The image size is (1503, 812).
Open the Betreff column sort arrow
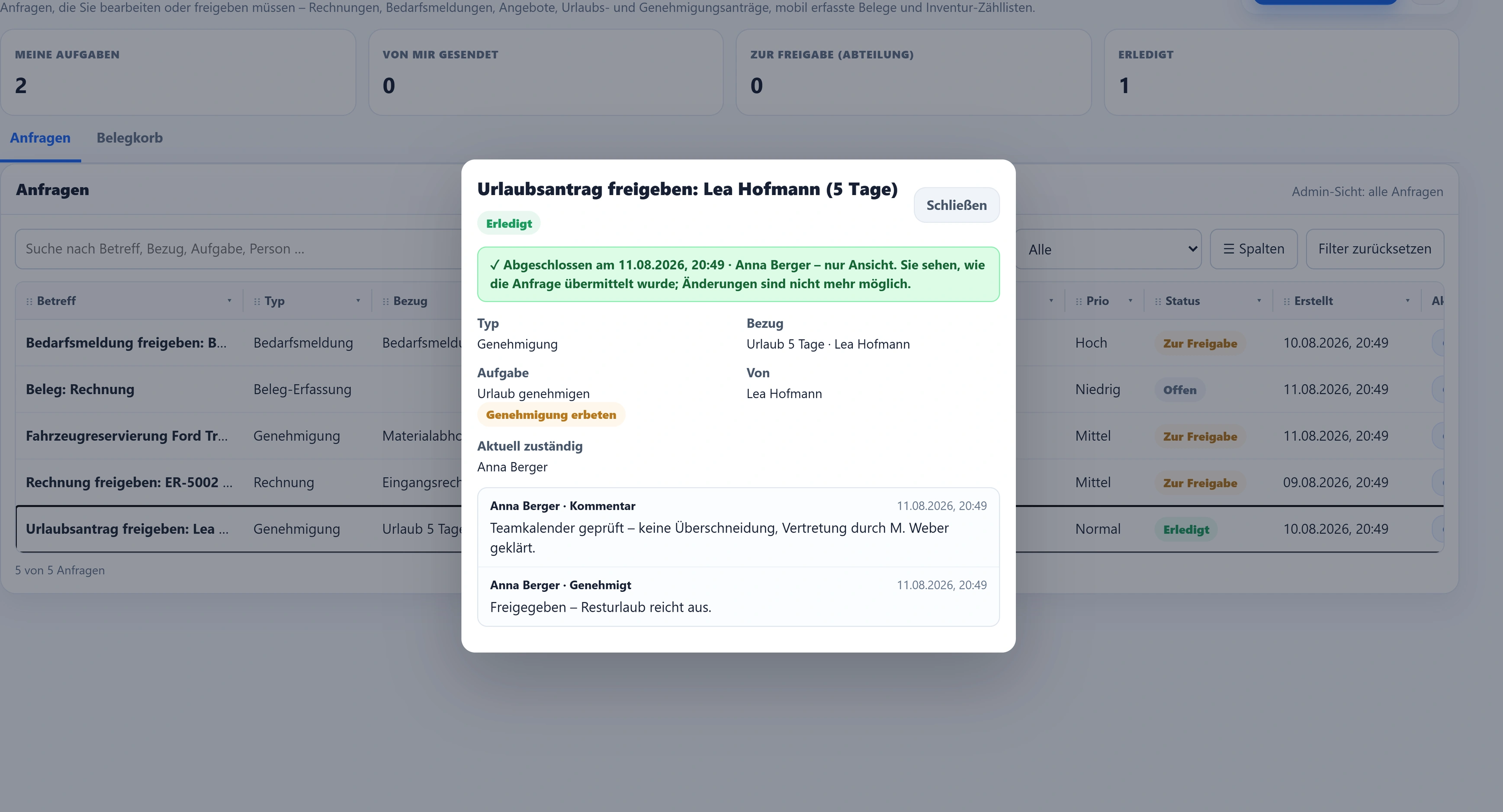[x=229, y=301]
